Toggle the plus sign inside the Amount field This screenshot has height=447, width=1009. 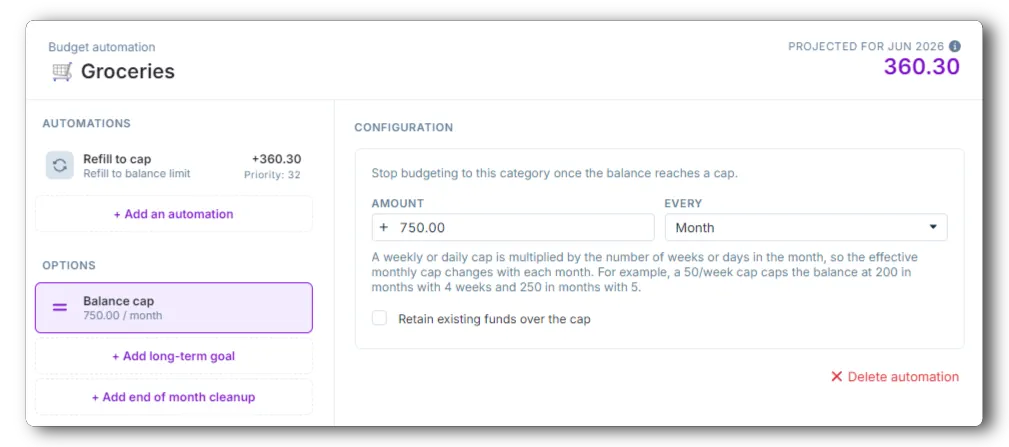(384, 228)
